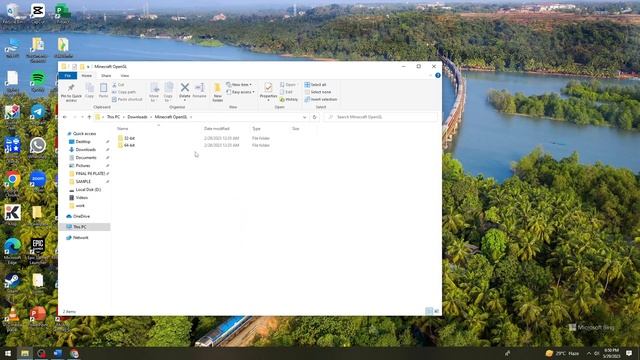Screen dimensions: 640x360
Task: Open Properties from the ribbon
Action: (268, 91)
